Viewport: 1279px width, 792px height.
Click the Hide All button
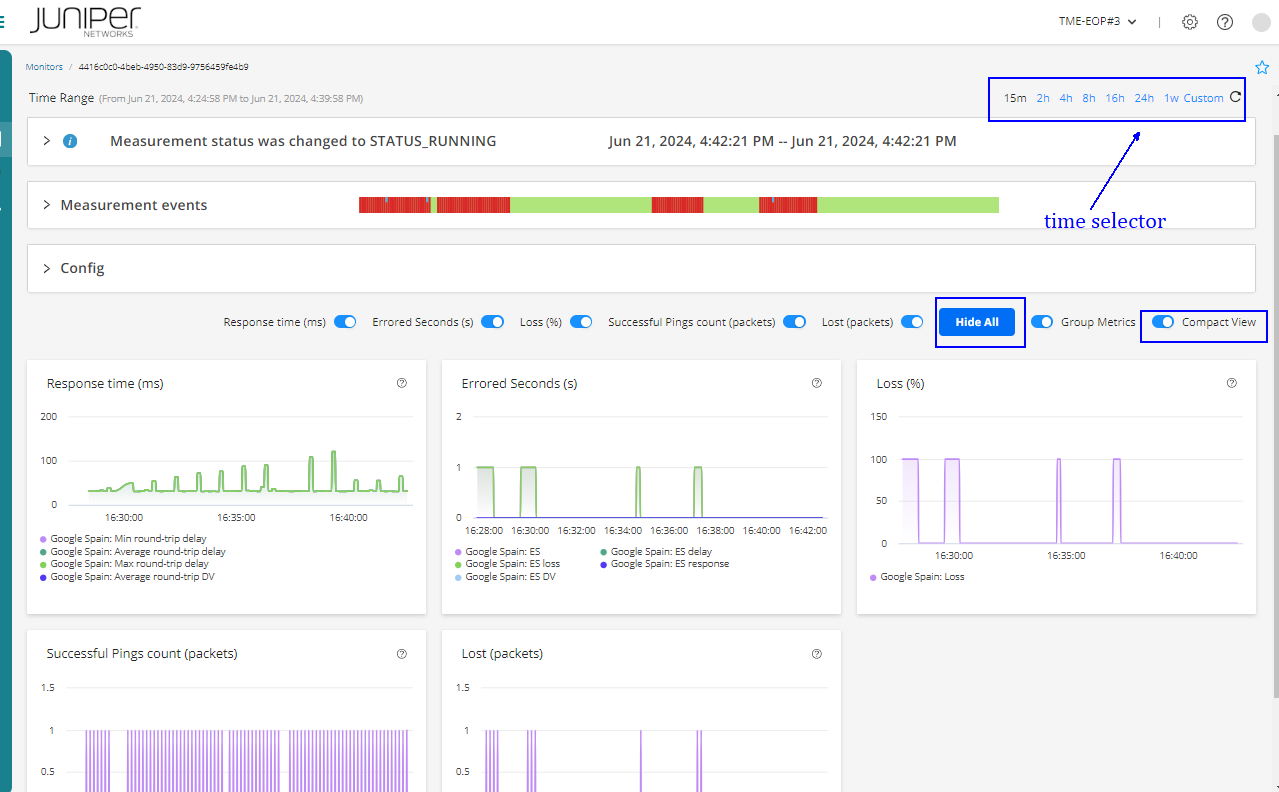(x=977, y=322)
